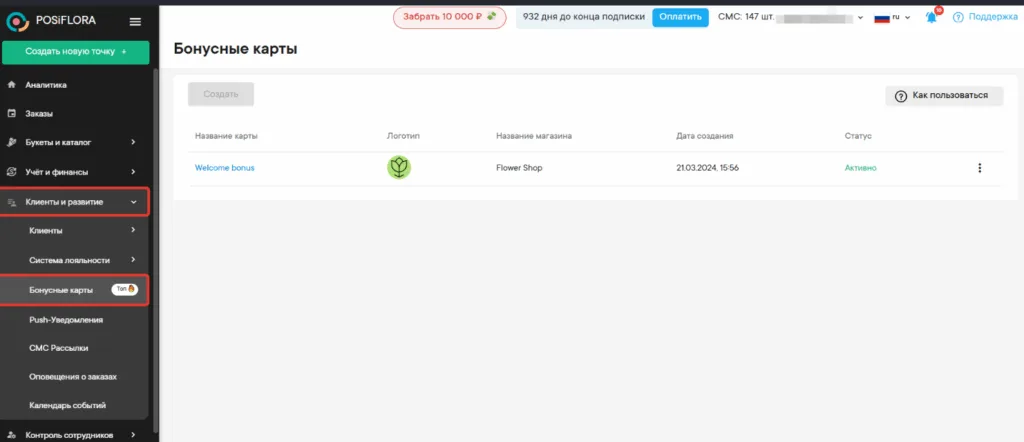Click the Создать button

(x=221, y=94)
